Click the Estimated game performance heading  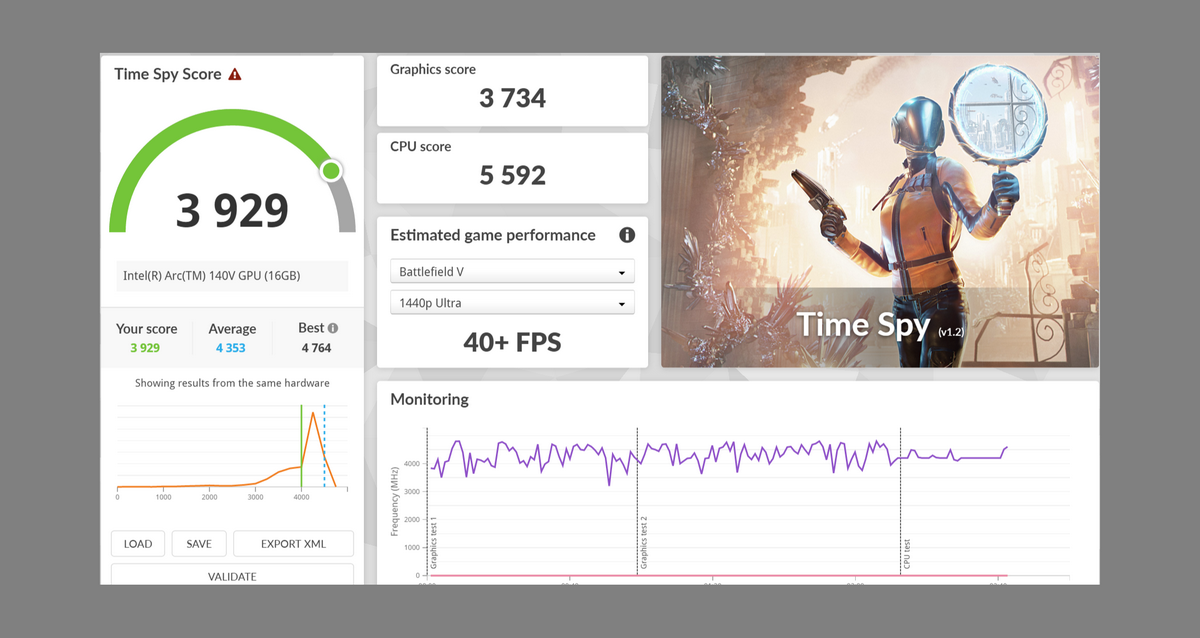click(x=493, y=235)
